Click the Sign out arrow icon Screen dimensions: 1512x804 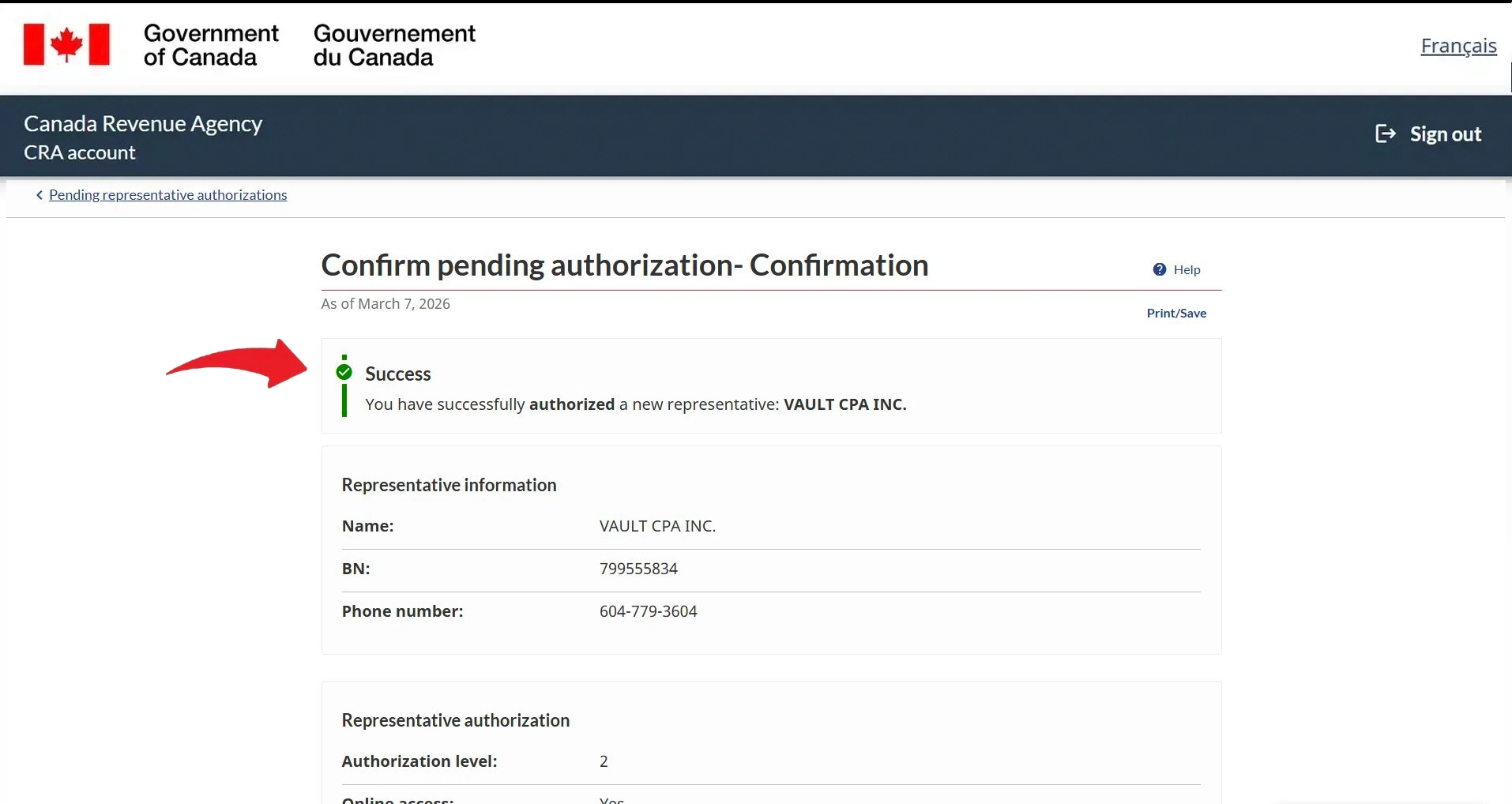pos(1385,134)
